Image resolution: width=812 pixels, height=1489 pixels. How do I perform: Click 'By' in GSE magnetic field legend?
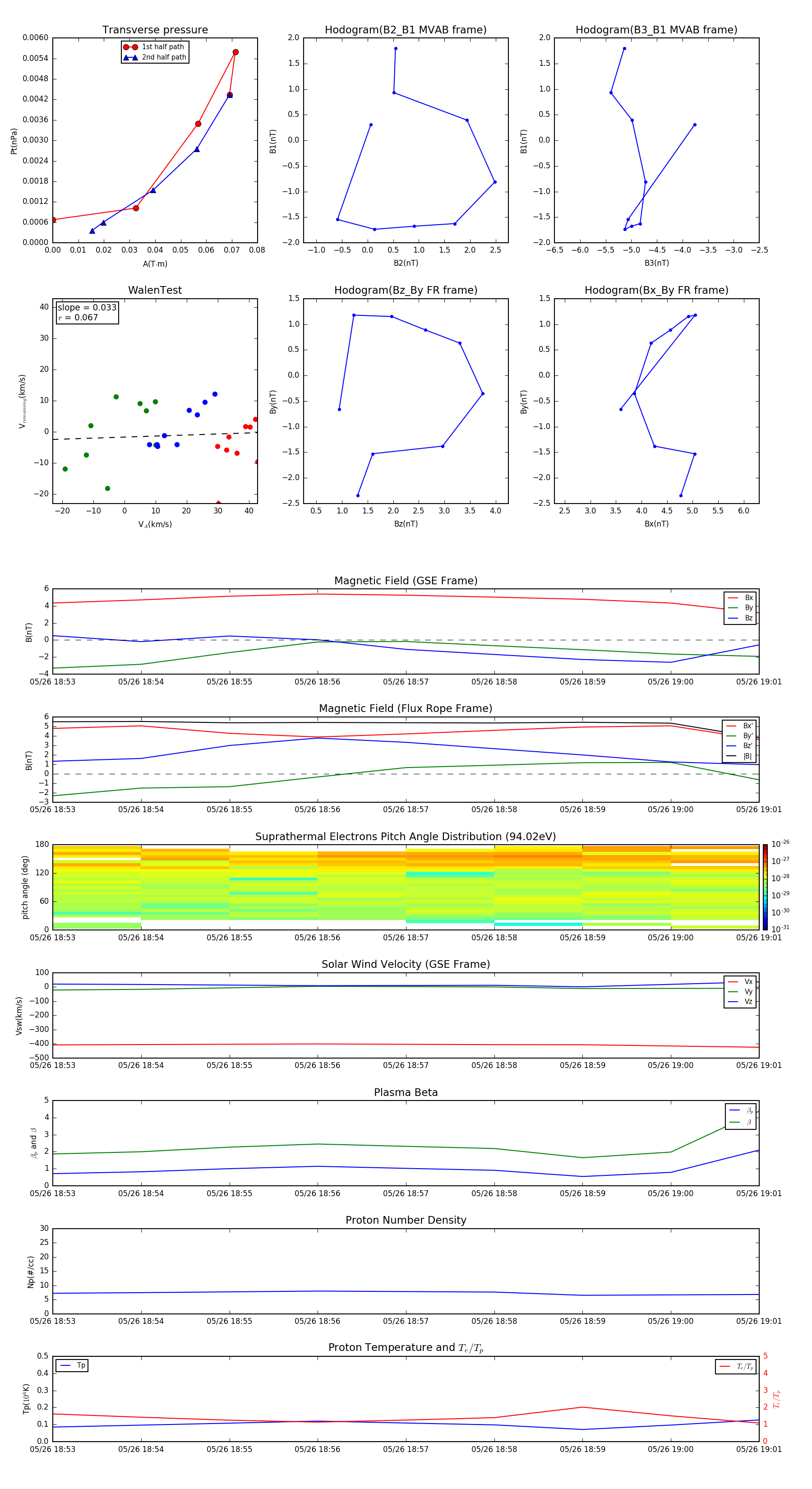tap(740, 608)
